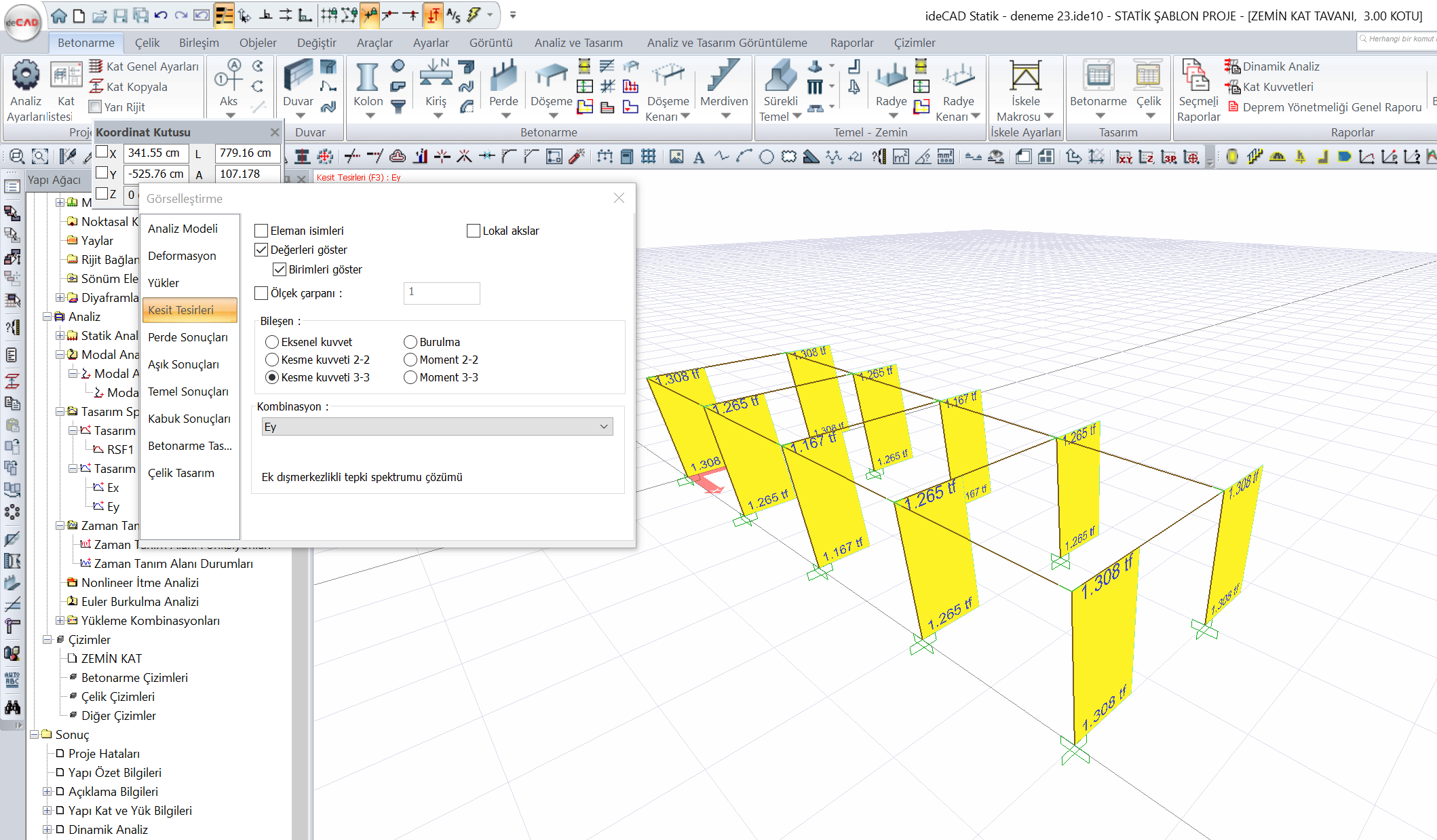Click the zoom magnifier toolbar icon

click(17, 157)
